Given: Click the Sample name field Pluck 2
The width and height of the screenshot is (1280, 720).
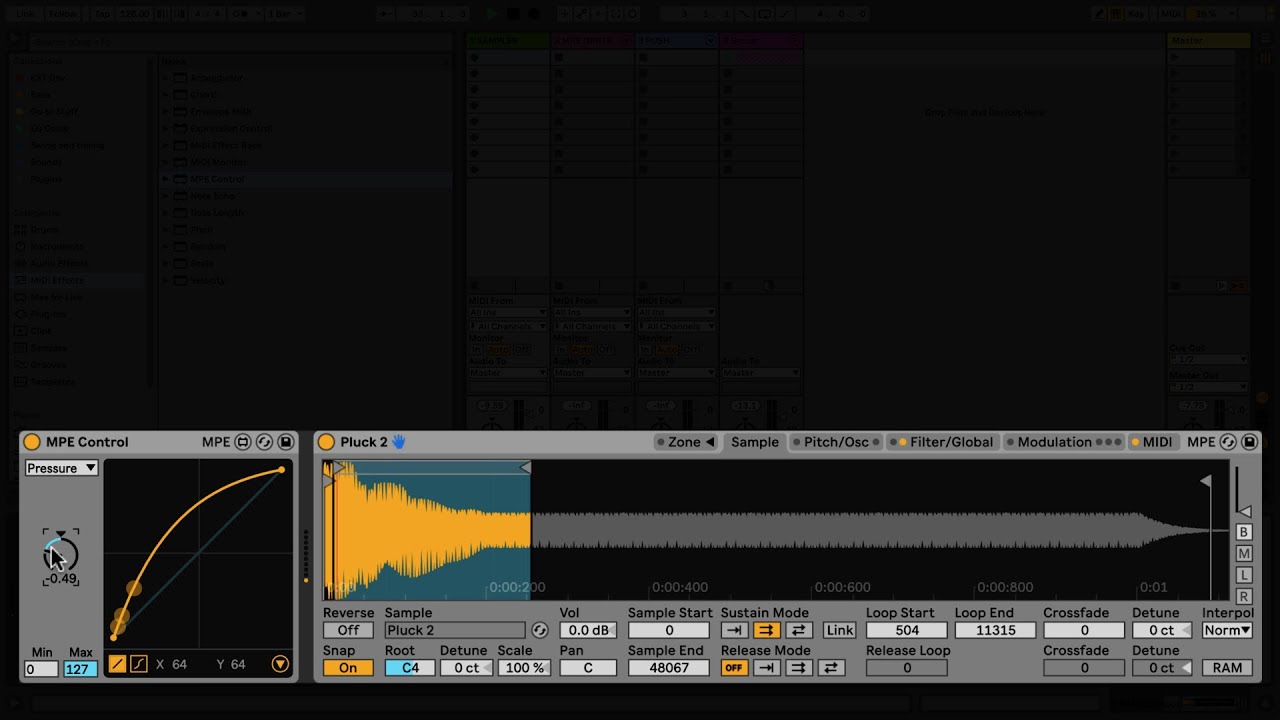Looking at the screenshot, I should (x=455, y=630).
